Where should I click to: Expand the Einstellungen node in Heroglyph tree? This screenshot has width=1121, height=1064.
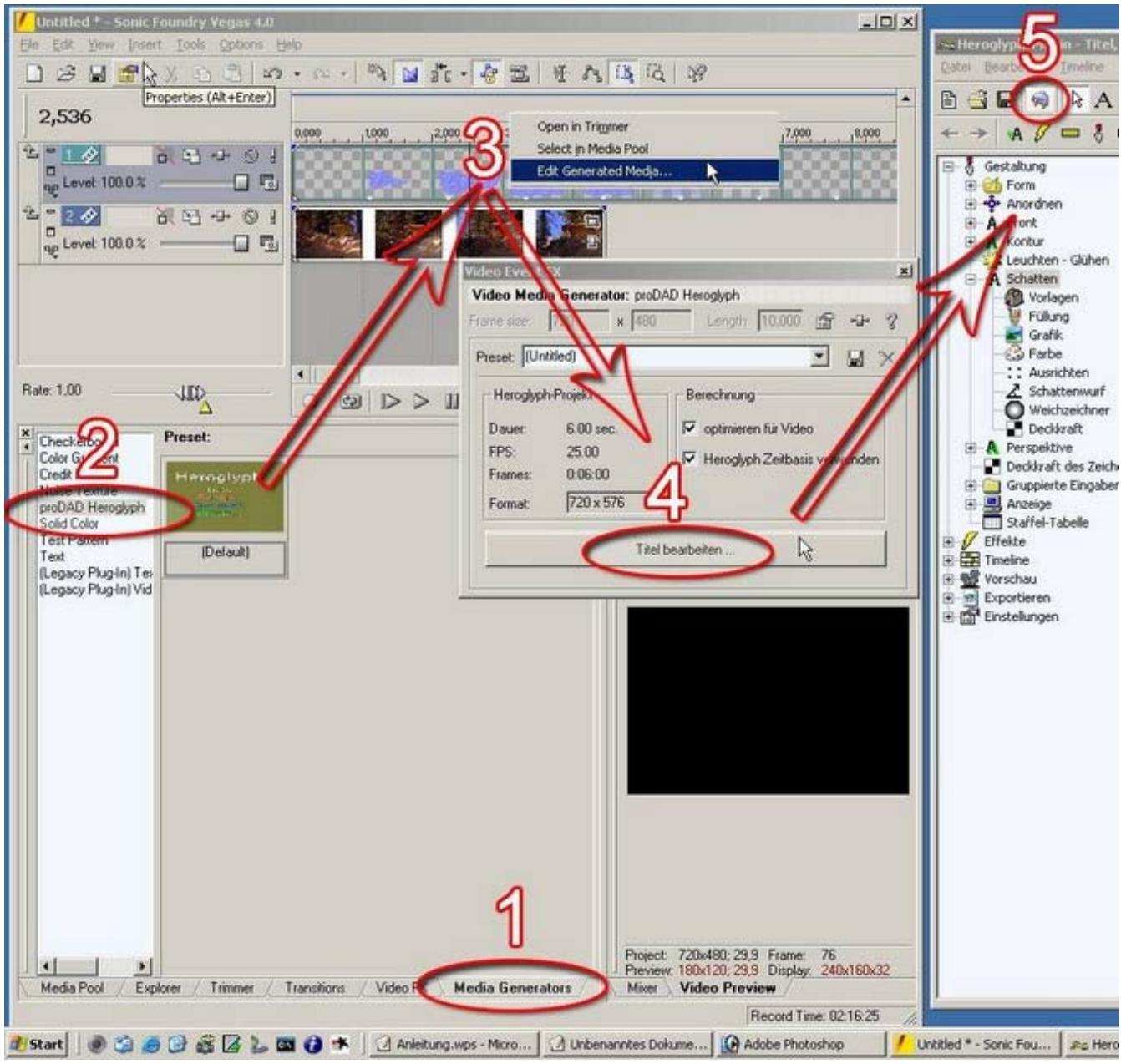pos(948,617)
